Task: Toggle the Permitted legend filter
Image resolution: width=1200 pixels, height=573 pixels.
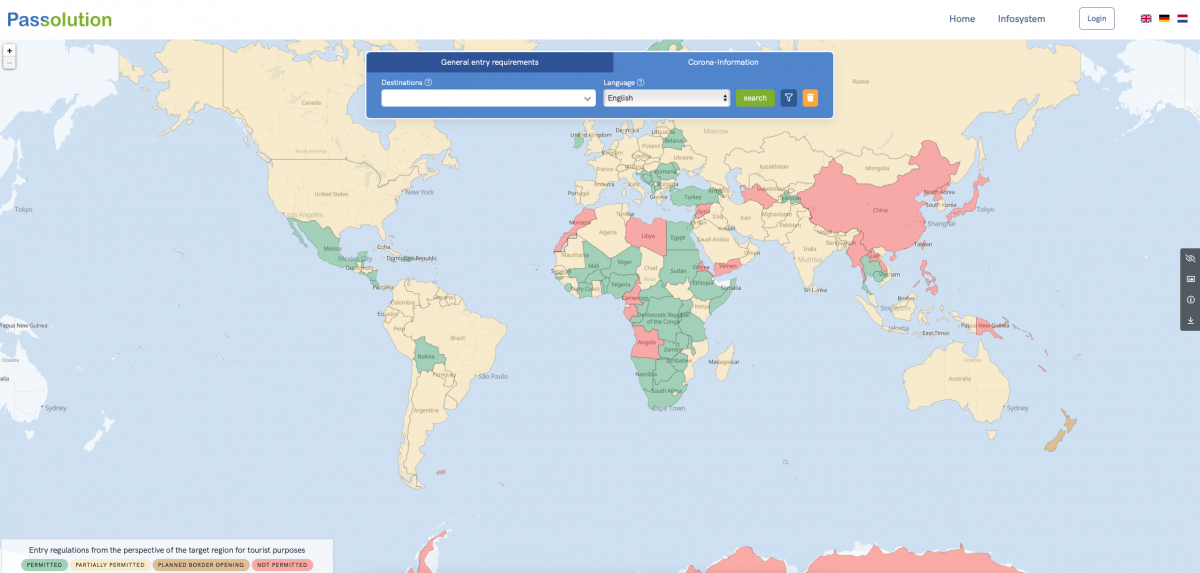Action: coord(44,565)
